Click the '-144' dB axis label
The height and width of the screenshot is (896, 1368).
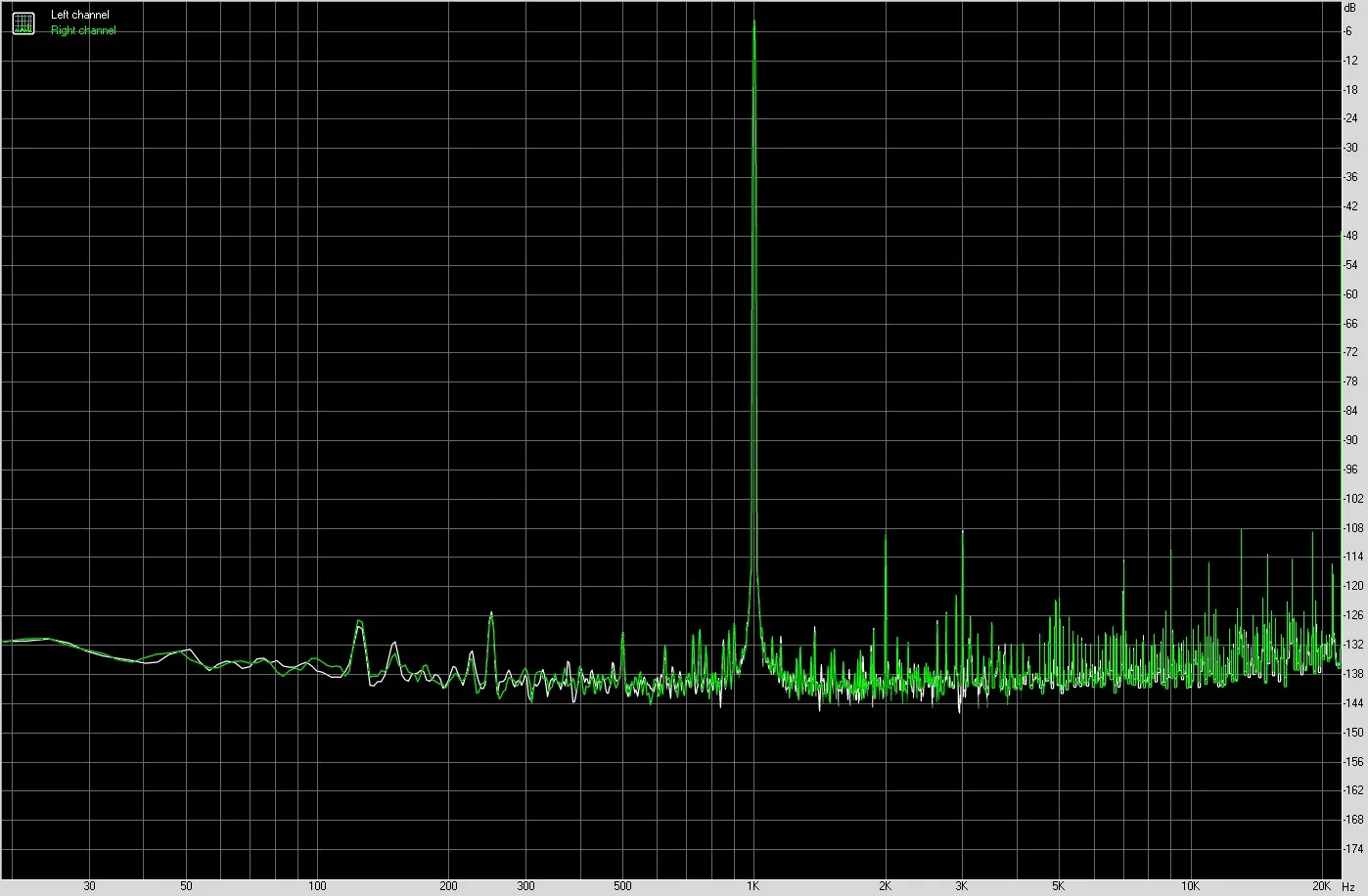[1354, 703]
